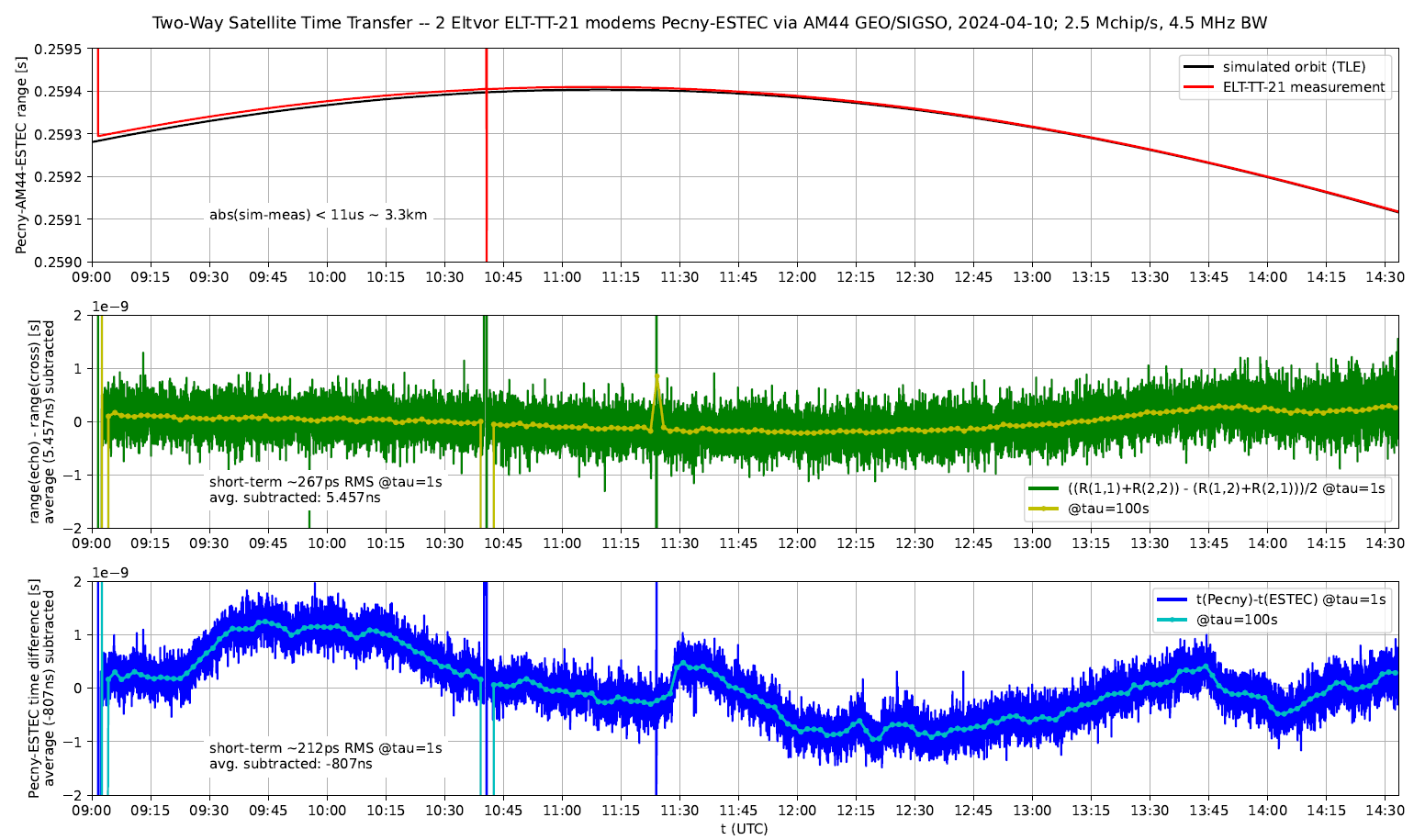1425x840 pixels.
Task: Click the 'abs(sim-meas) < 11us ~ 3.3km' annotation
Action: pos(318,216)
